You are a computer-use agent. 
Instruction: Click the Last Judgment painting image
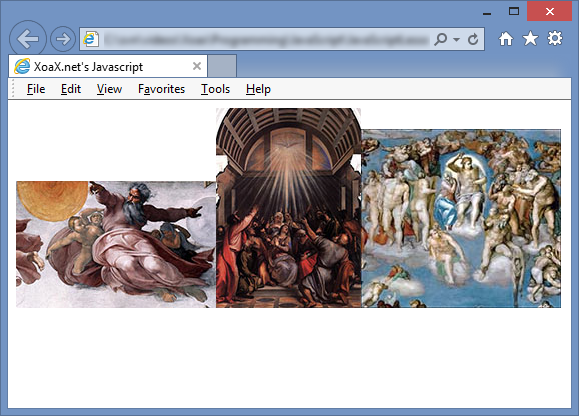tap(461, 218)
